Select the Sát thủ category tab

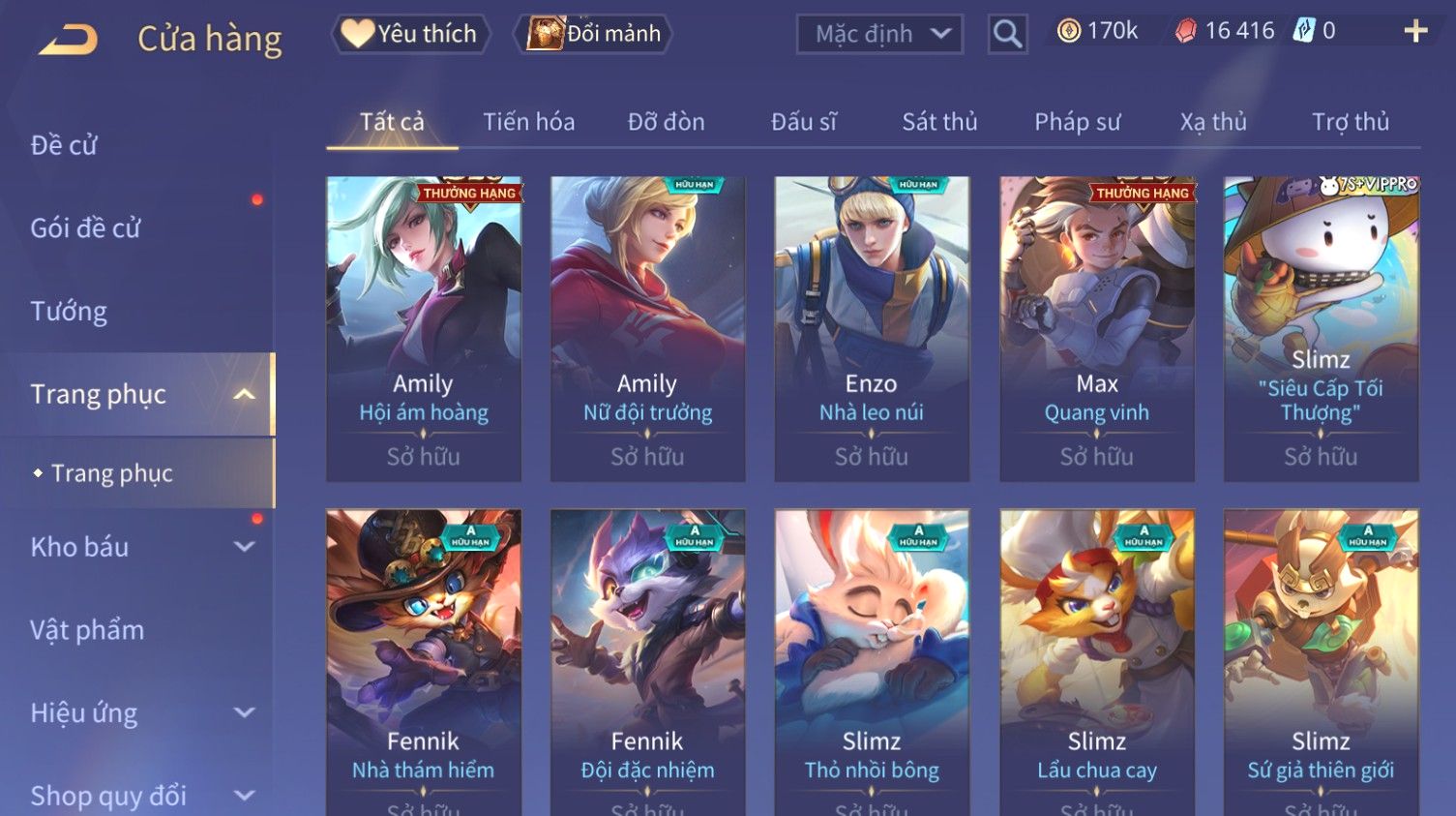coord(939,122)
